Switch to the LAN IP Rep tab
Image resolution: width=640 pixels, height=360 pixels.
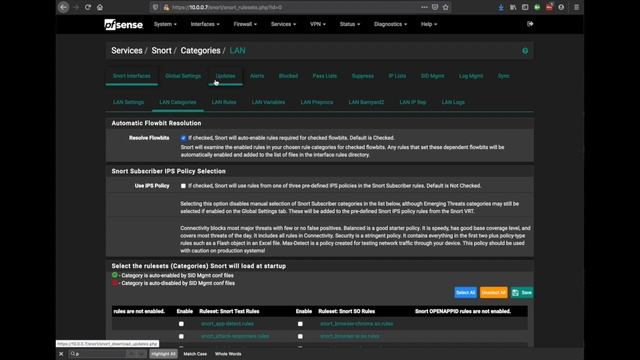coord(413,102)
